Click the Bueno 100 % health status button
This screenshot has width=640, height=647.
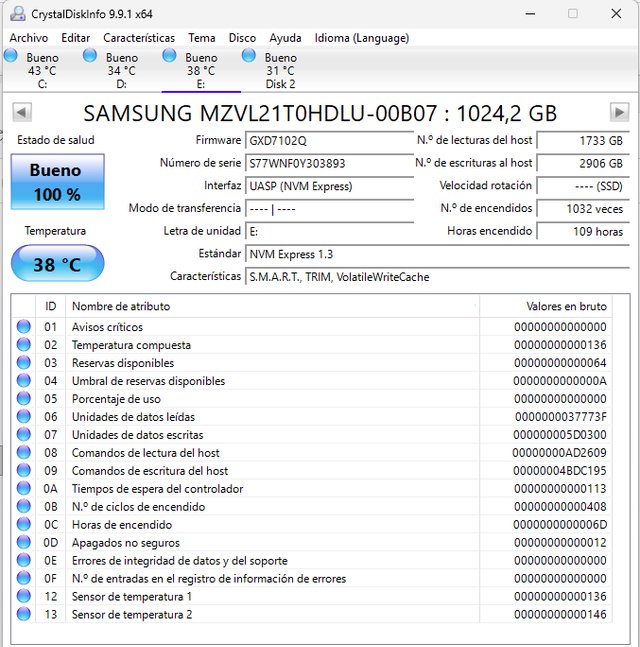[x=57, y=182]
